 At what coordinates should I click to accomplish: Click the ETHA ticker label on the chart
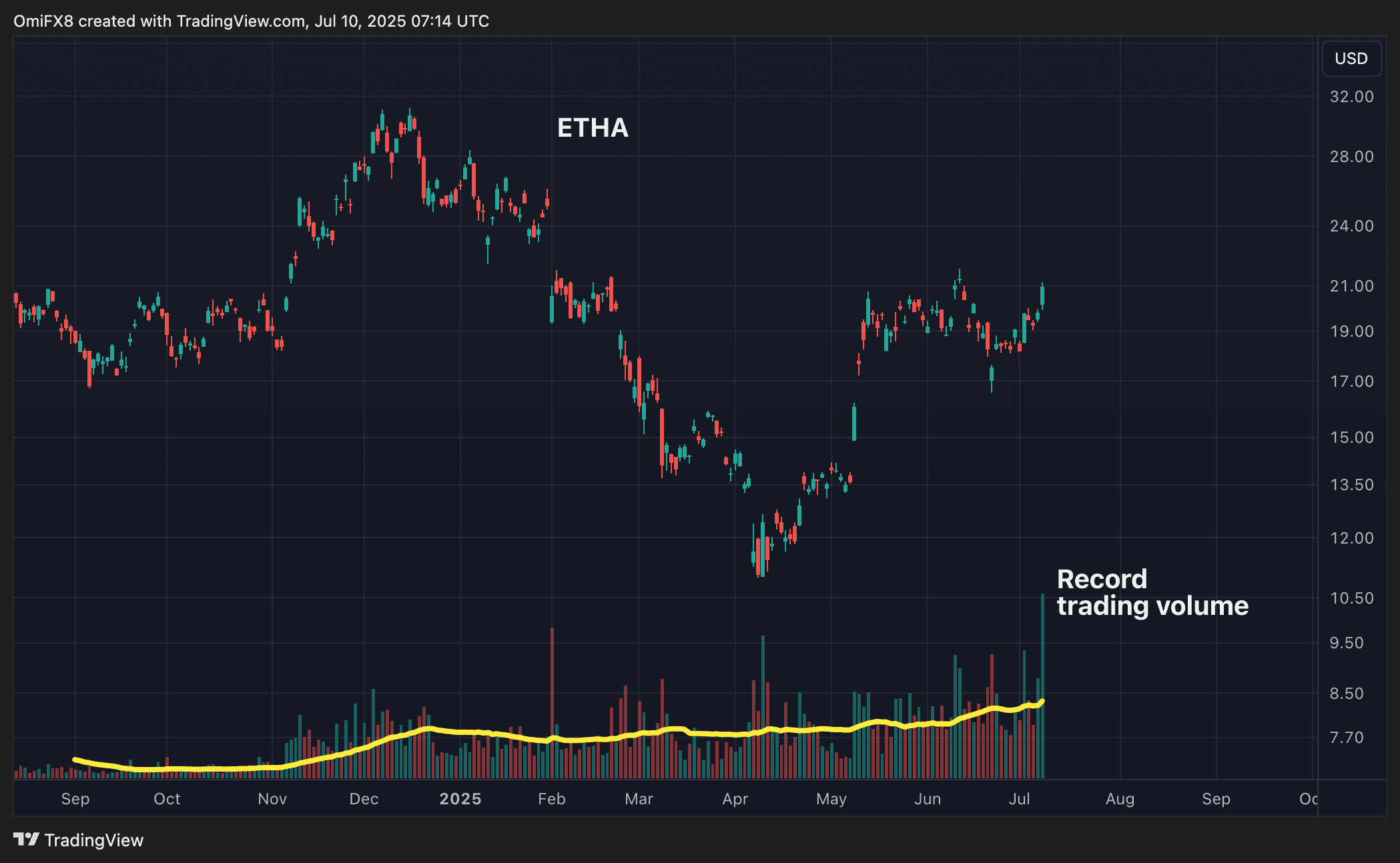[x=593, y=129]
